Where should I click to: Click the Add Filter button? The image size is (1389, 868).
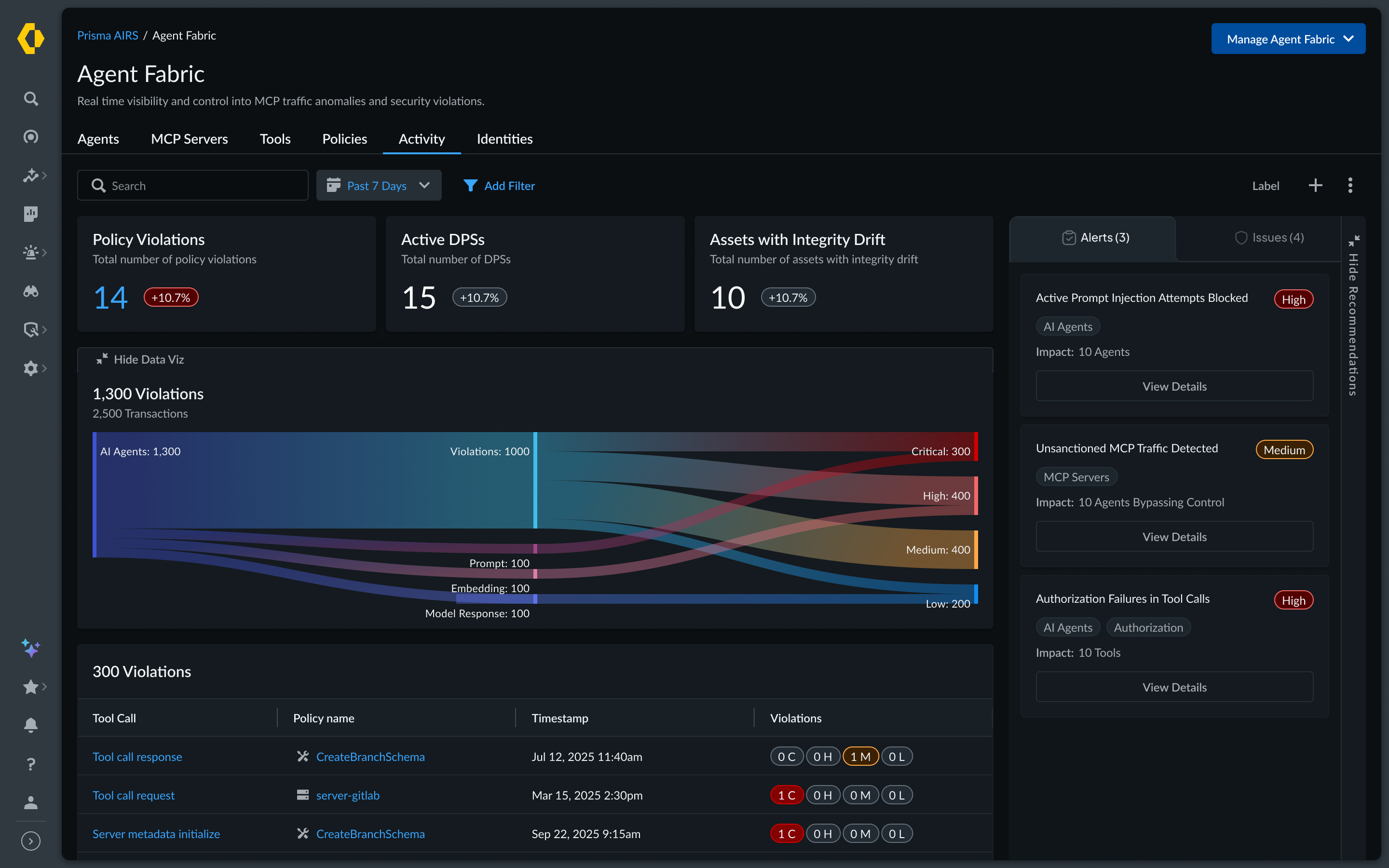coord(499,186)
